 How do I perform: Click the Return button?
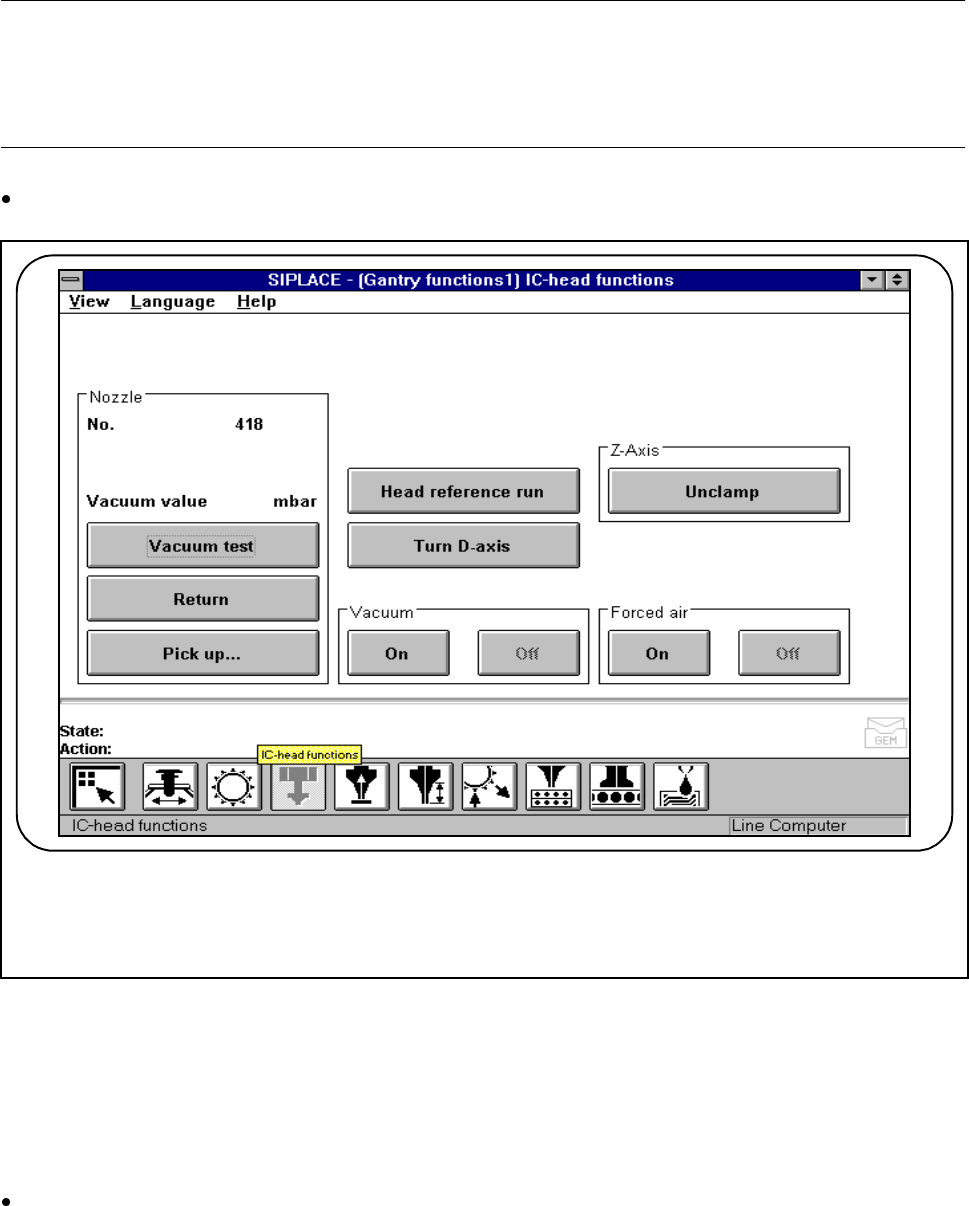203,599
